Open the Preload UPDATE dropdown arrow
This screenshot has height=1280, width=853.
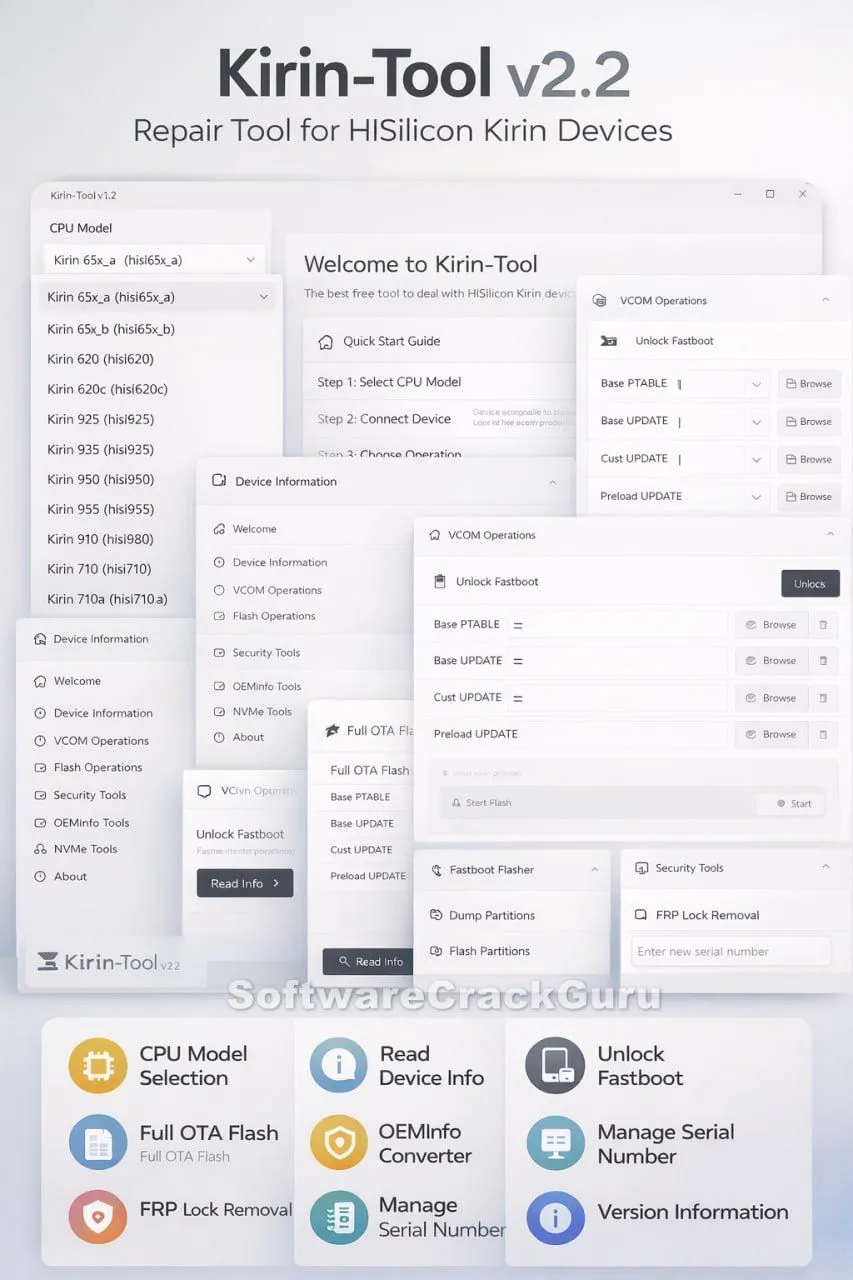click(x=756, y=497)
